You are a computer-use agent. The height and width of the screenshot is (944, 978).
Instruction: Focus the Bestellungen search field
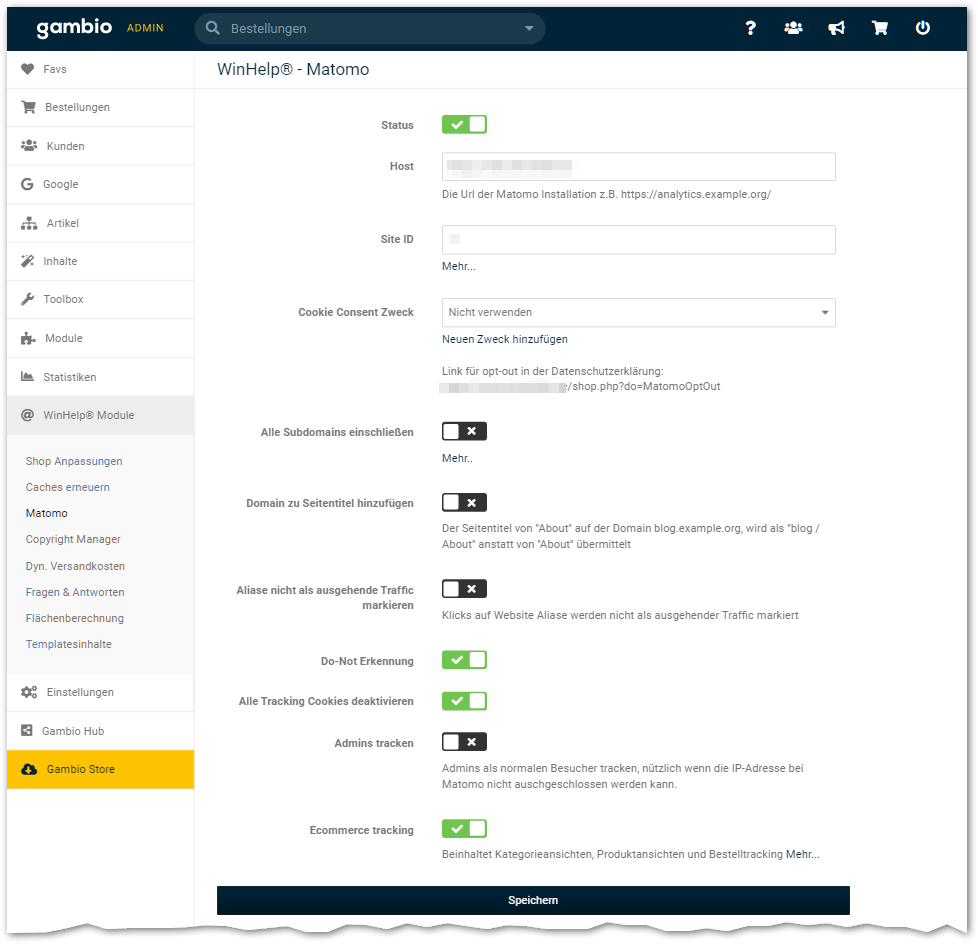click(370, 28)
